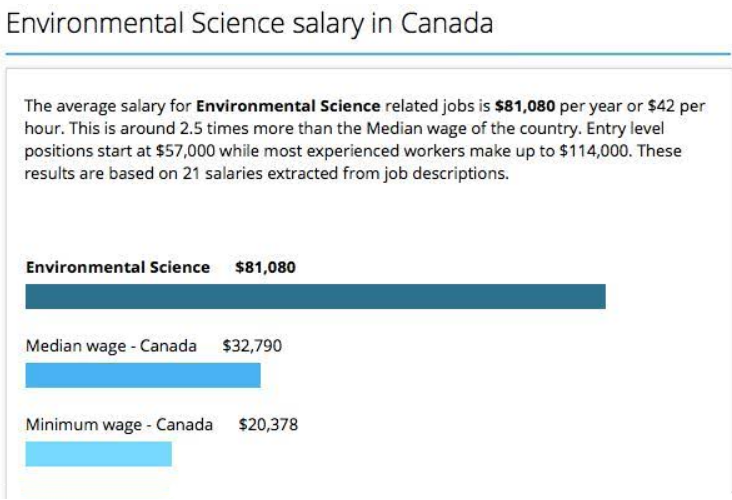Select the bold "Environmental Science" chart label

(x=118, y=267)
